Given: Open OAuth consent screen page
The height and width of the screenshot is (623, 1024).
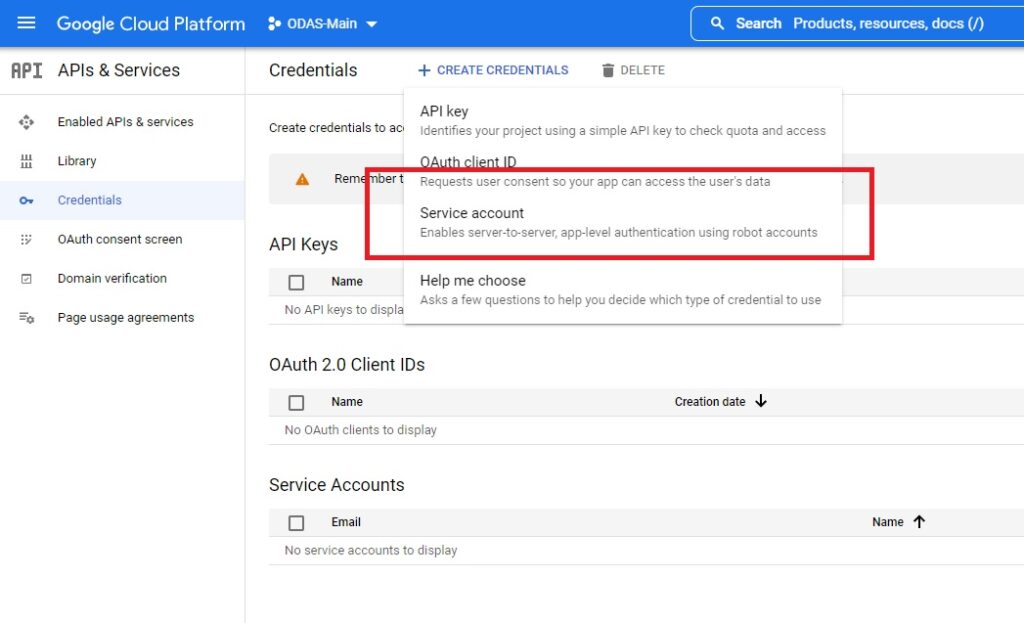Looking at the screenshot, I should (x=120, y=240).
